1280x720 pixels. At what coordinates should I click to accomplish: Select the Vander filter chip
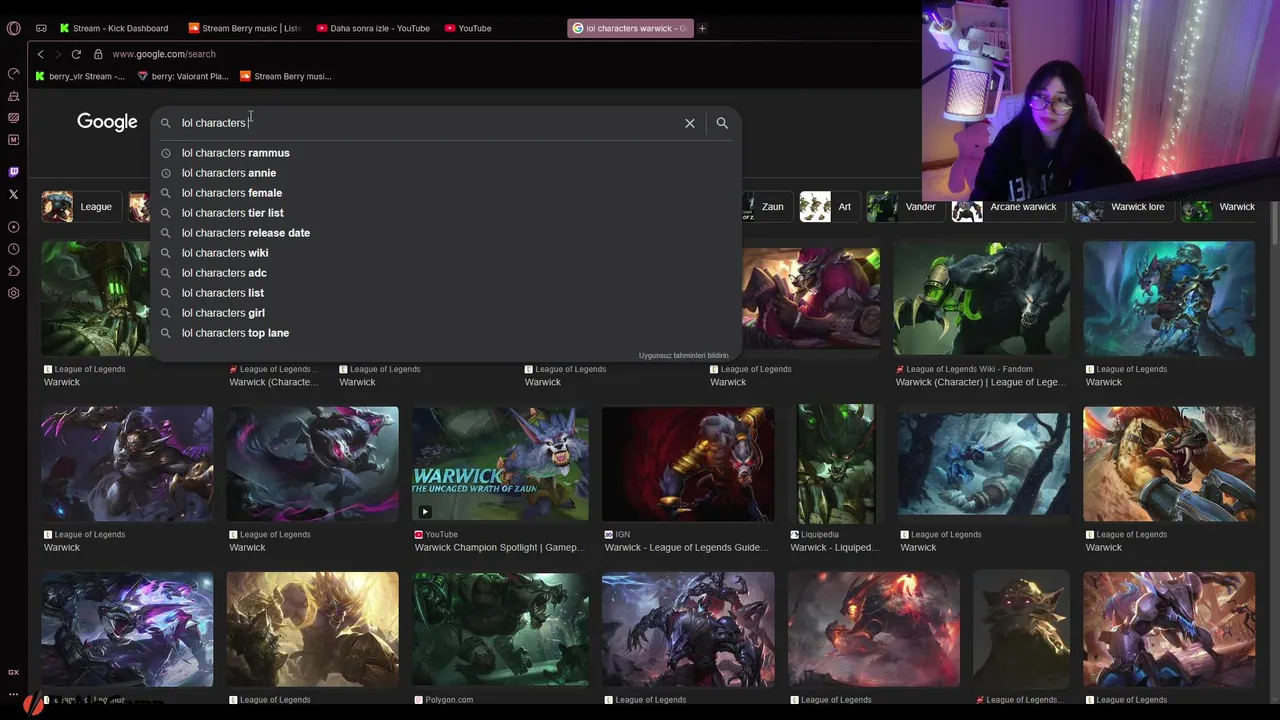[x=904, y=207]
